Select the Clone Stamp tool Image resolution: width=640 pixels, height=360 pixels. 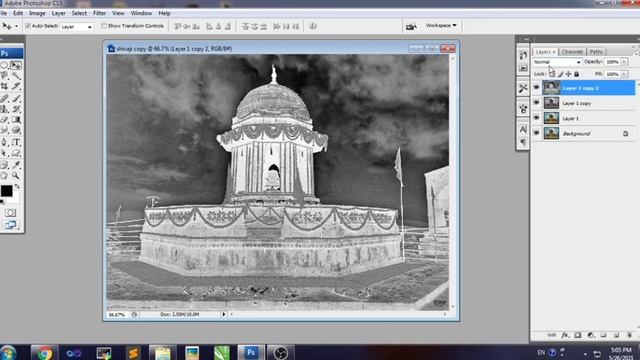tap(4, 109)
